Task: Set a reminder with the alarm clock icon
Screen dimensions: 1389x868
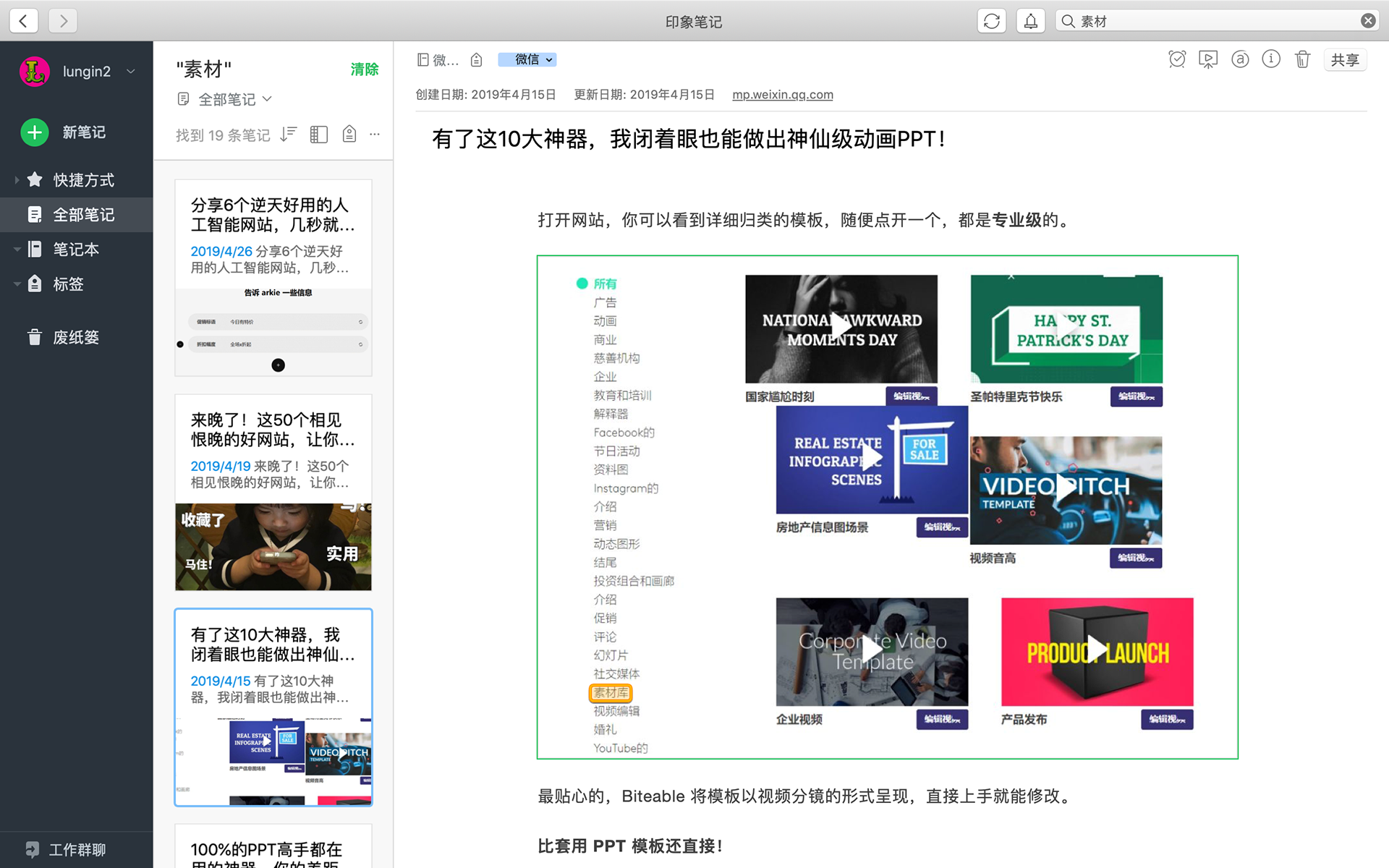Action: click(1177, 59)
